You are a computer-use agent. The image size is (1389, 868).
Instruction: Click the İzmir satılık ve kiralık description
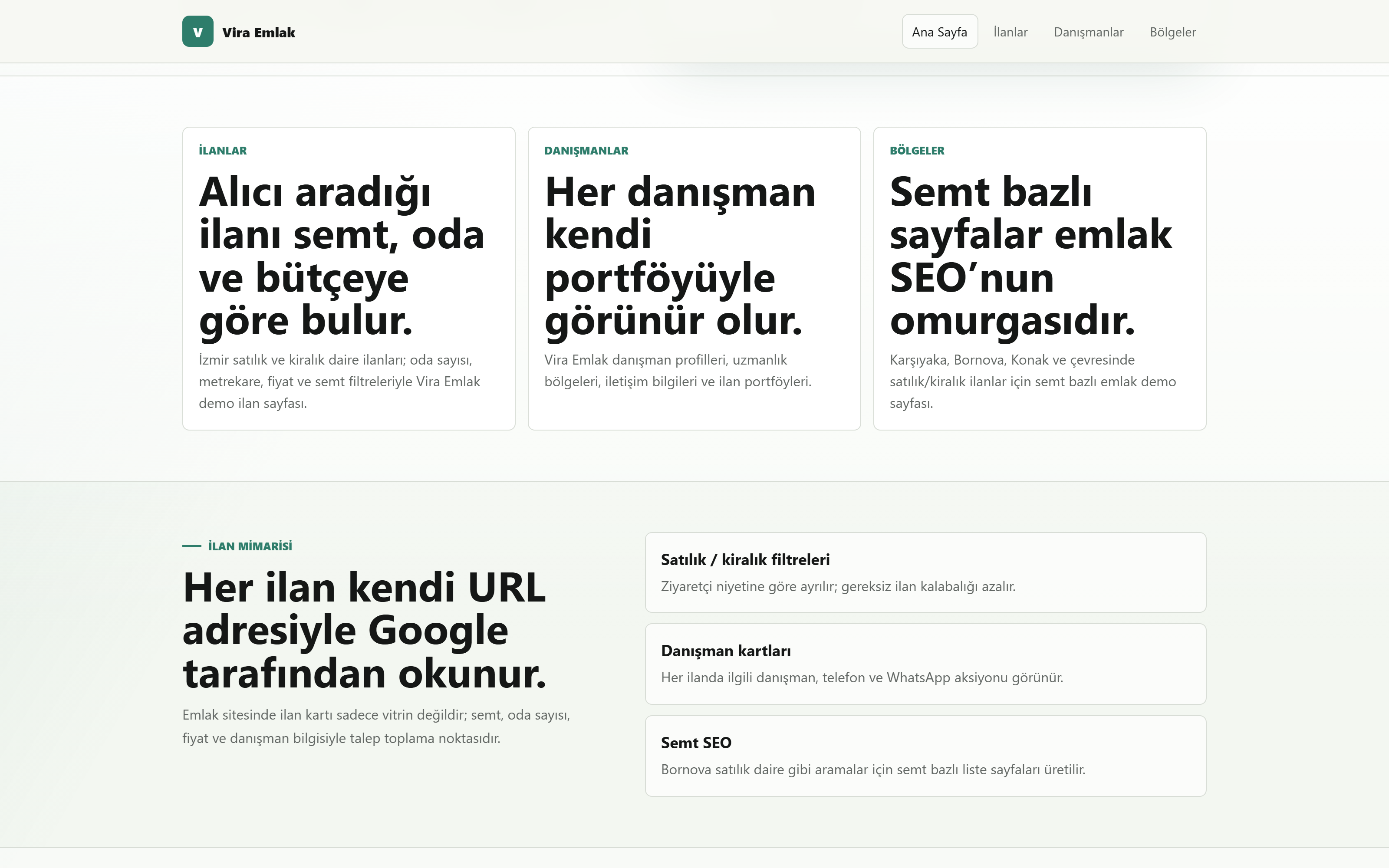coord(340,382)
